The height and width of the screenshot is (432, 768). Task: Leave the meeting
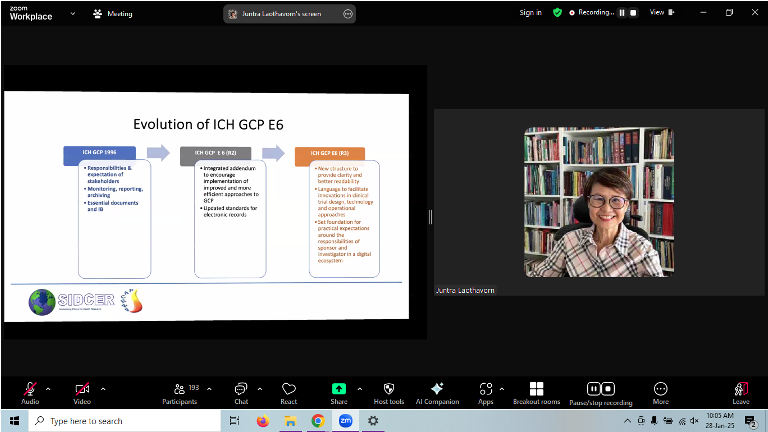tap(740, 391)
